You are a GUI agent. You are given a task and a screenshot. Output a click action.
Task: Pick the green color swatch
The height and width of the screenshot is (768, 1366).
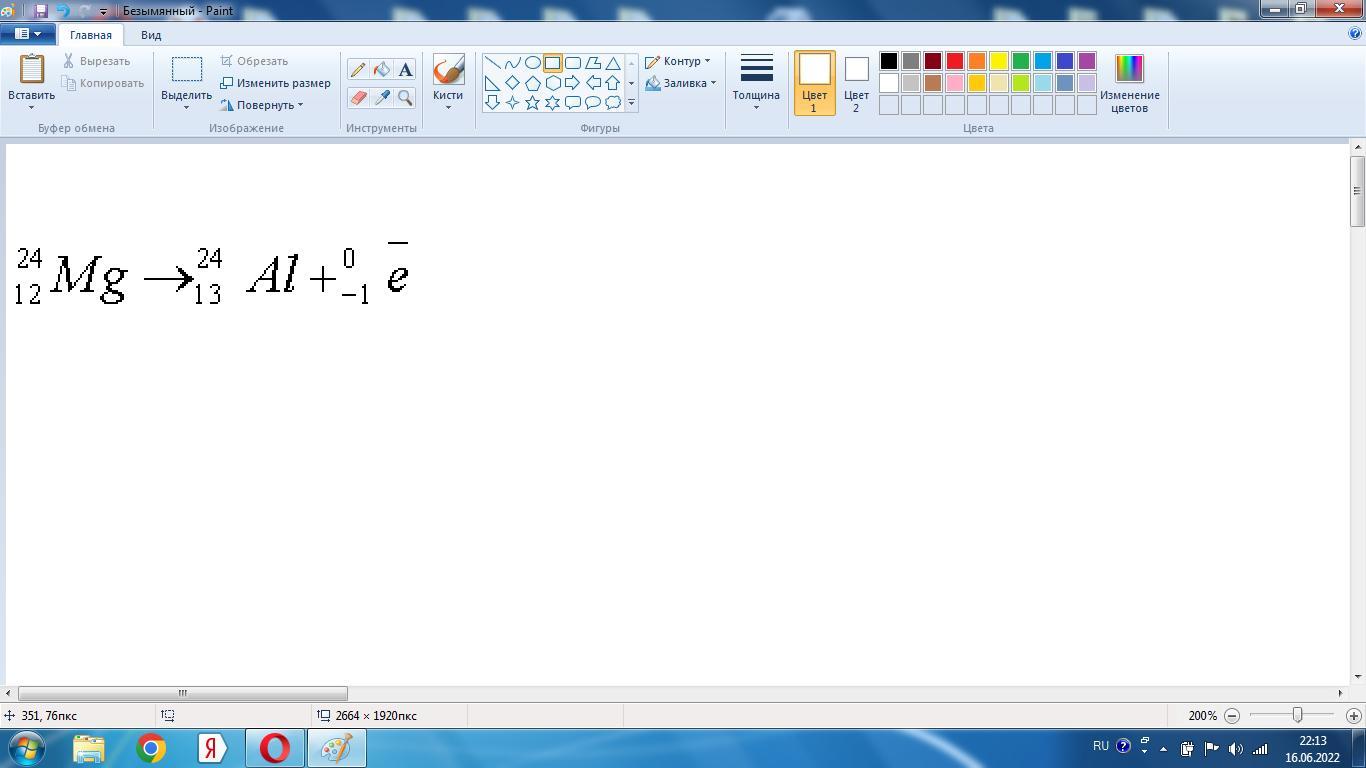[x=1021, y=61]
